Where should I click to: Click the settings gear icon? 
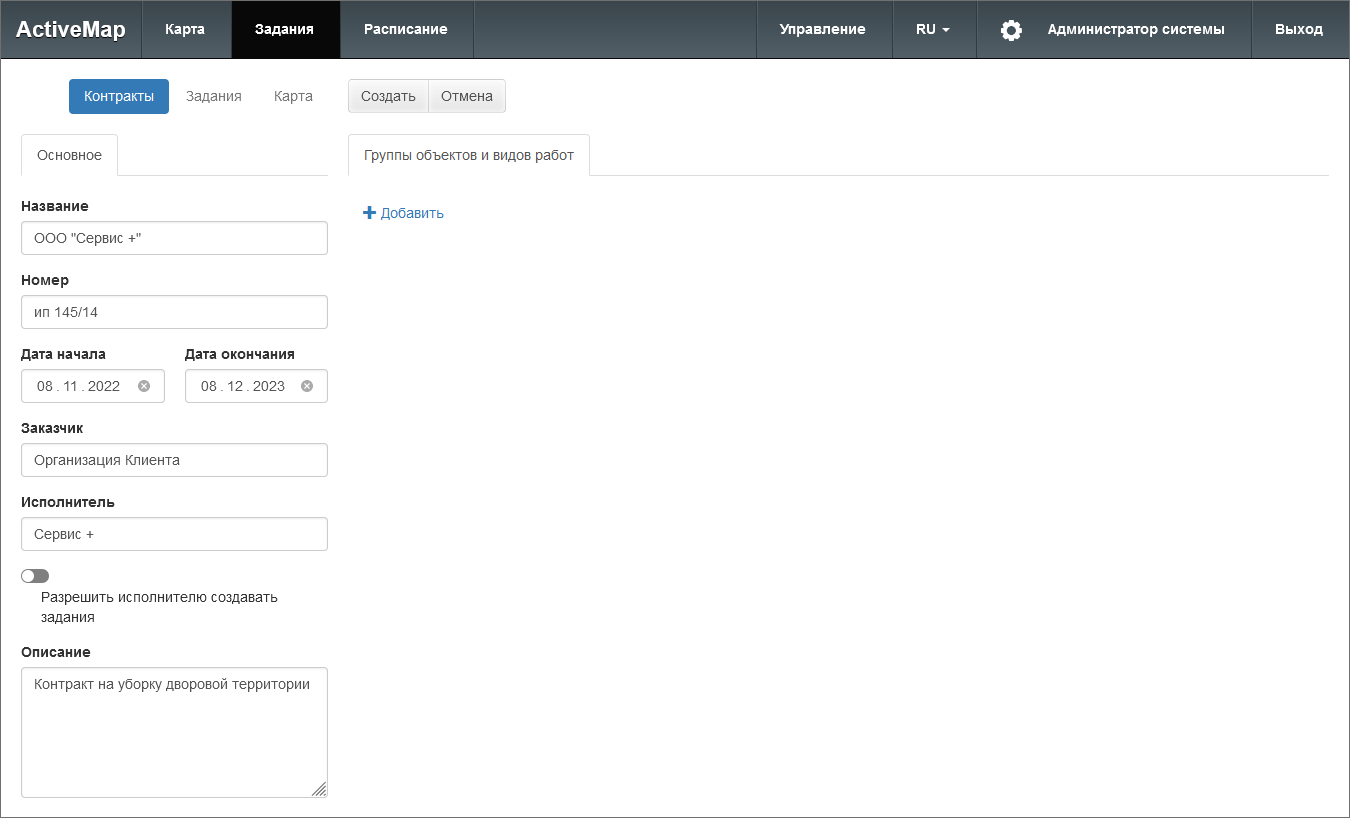click(1011, 30)
